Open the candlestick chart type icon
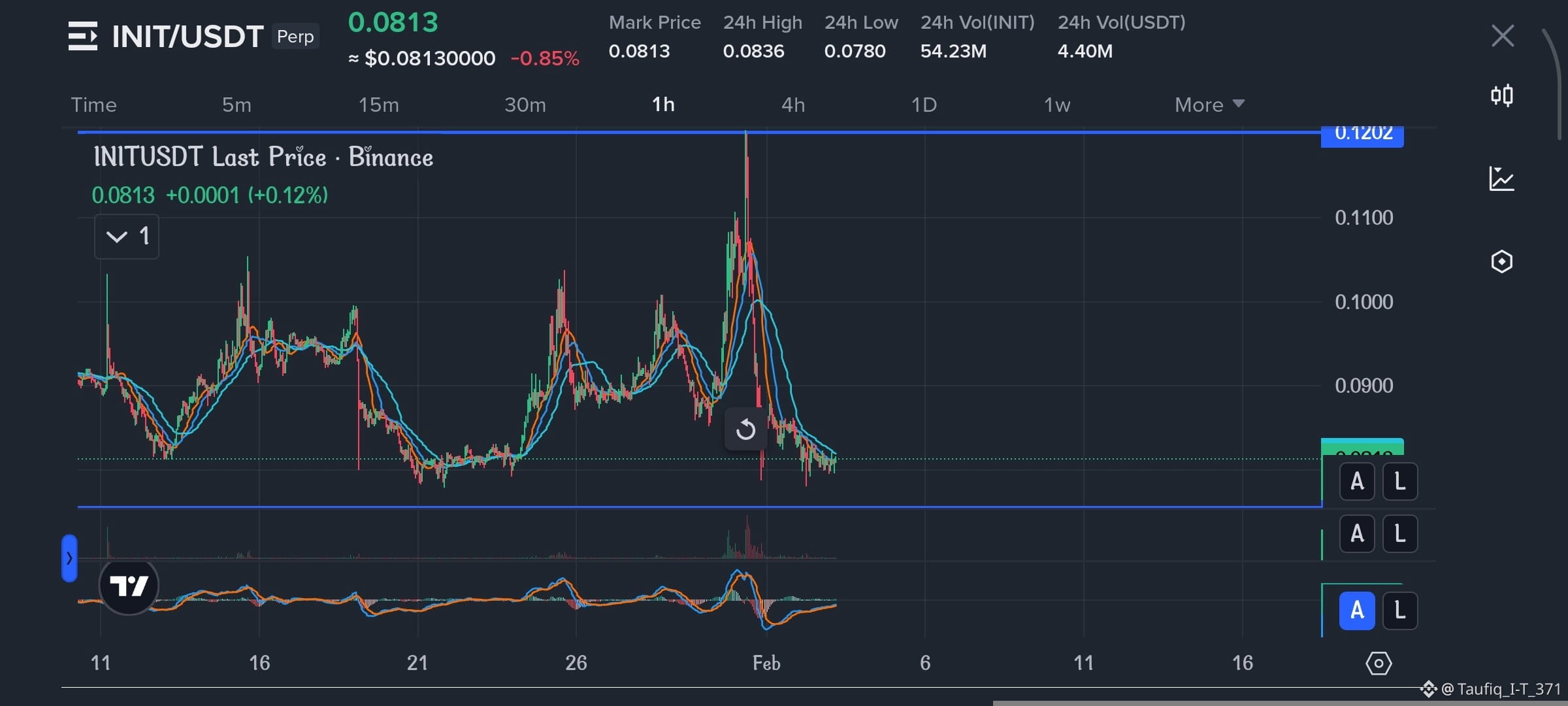Screen dimensions: 1568x706 click(x=1502, y=95)
